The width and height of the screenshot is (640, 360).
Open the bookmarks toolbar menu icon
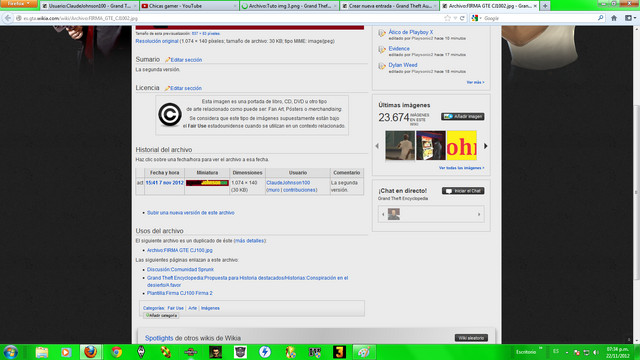pos(630,18)
